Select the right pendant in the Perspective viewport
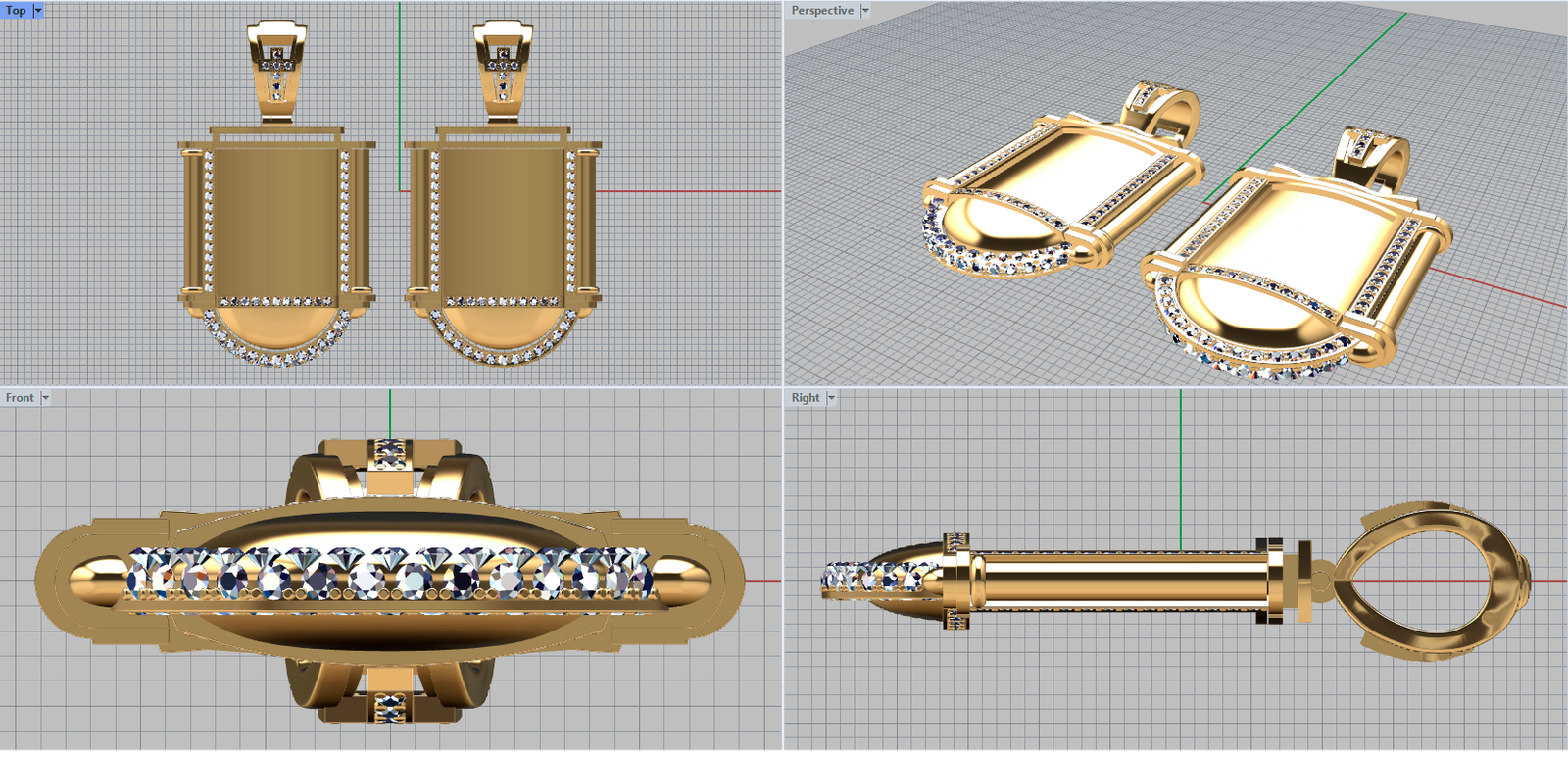 click(x=1297, y=255)
